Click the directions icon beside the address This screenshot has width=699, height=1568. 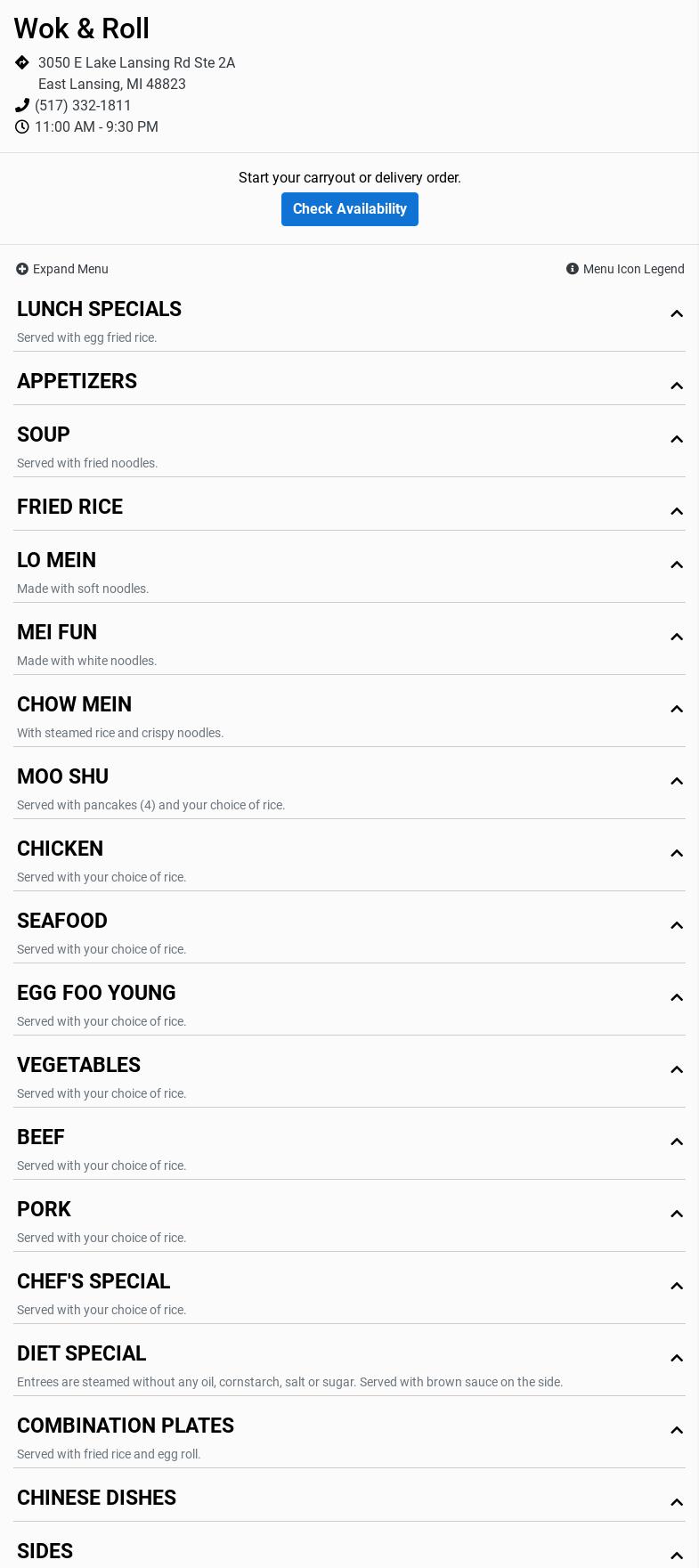click(22, 62)
